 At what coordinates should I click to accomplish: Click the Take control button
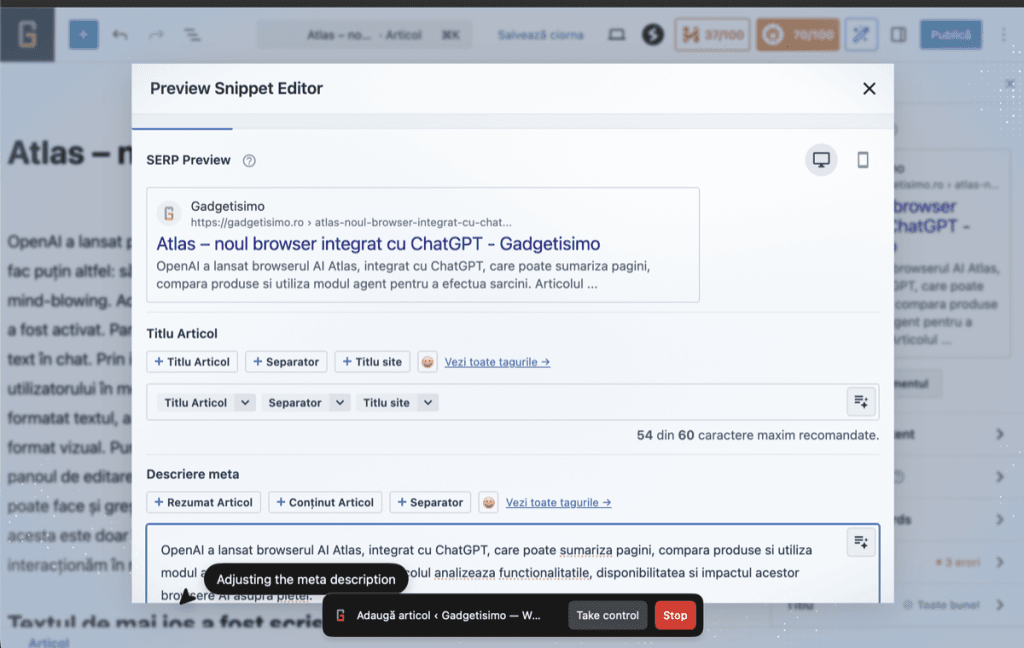click(607, 615)
